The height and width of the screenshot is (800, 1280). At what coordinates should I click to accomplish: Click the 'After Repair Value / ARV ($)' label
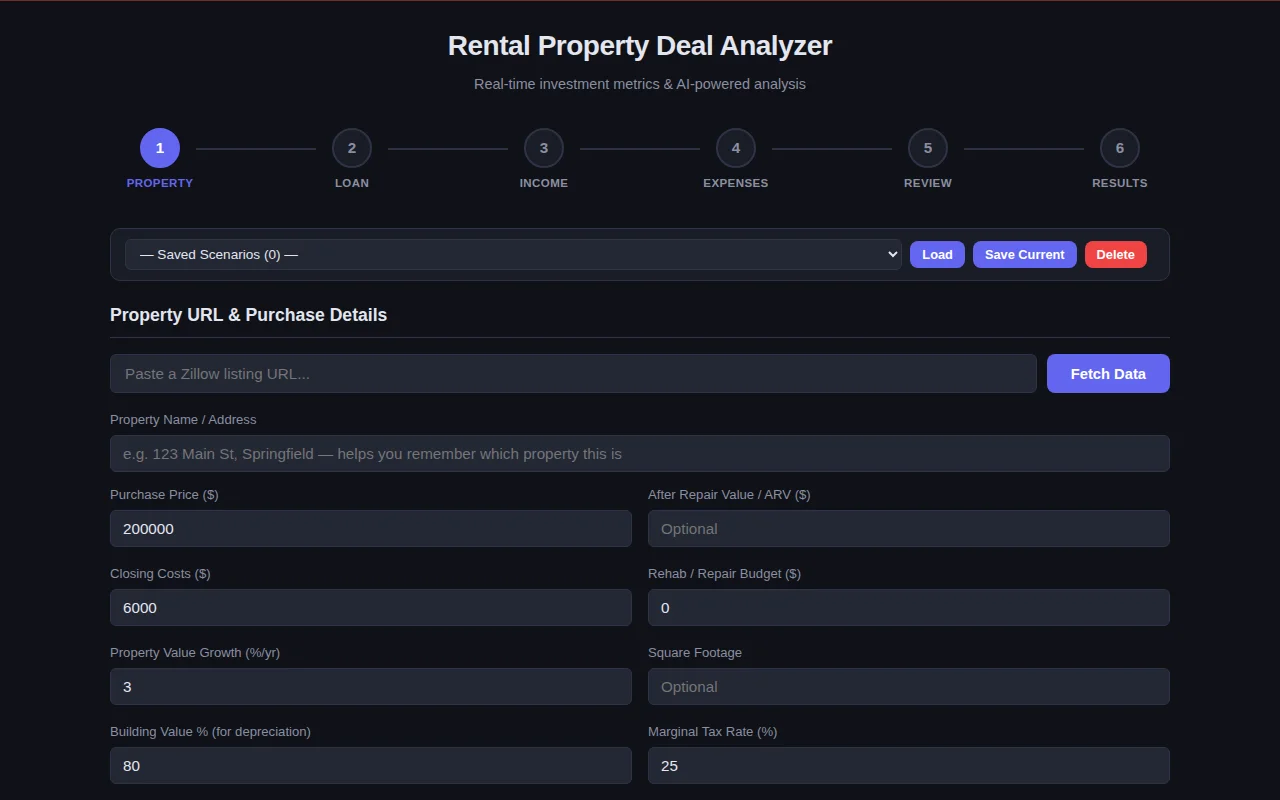coord(729,495)
